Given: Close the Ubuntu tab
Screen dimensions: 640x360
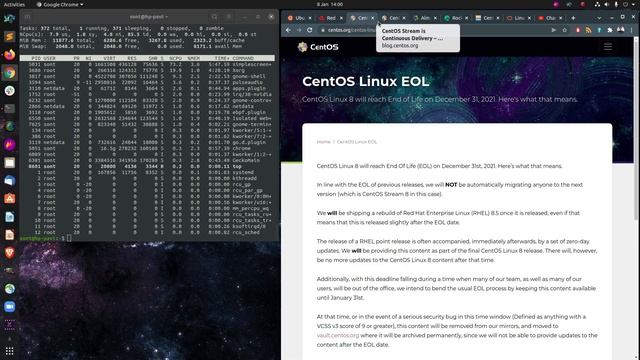Looking at the screenshot, I should pyautogui.click(x=310, y=18).
